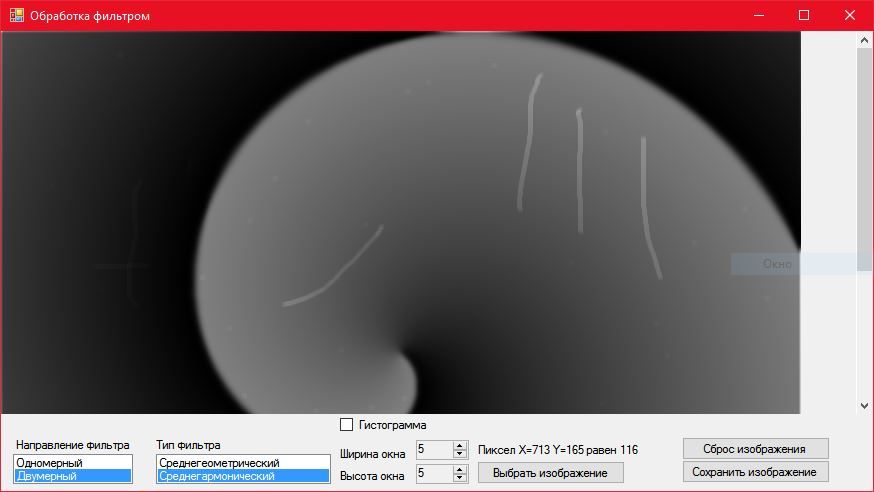Click the Высота окна value field
Viewport: 874px width, 492px height.
pyautogui.click(x=434, y=473)
